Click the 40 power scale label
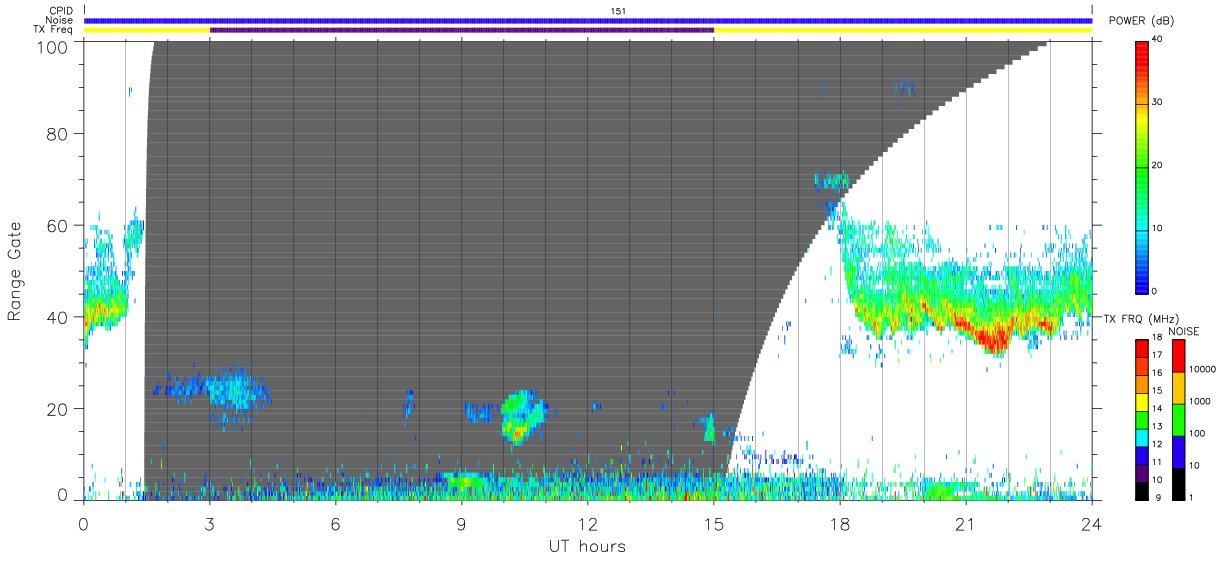This screenshot has width=1228, height=567. [1158, 40]
